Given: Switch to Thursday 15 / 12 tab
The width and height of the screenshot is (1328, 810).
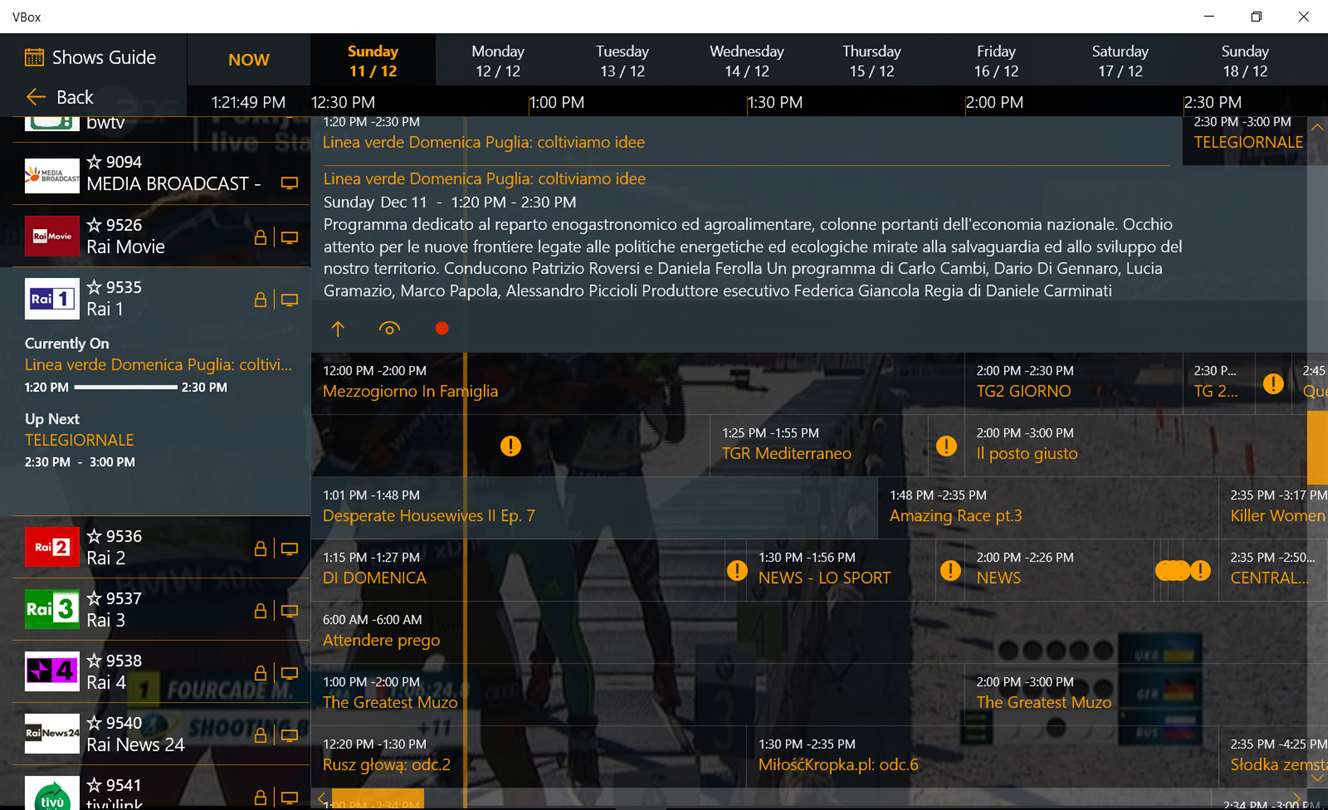Looking at the screenshot, I should (871, 60).
